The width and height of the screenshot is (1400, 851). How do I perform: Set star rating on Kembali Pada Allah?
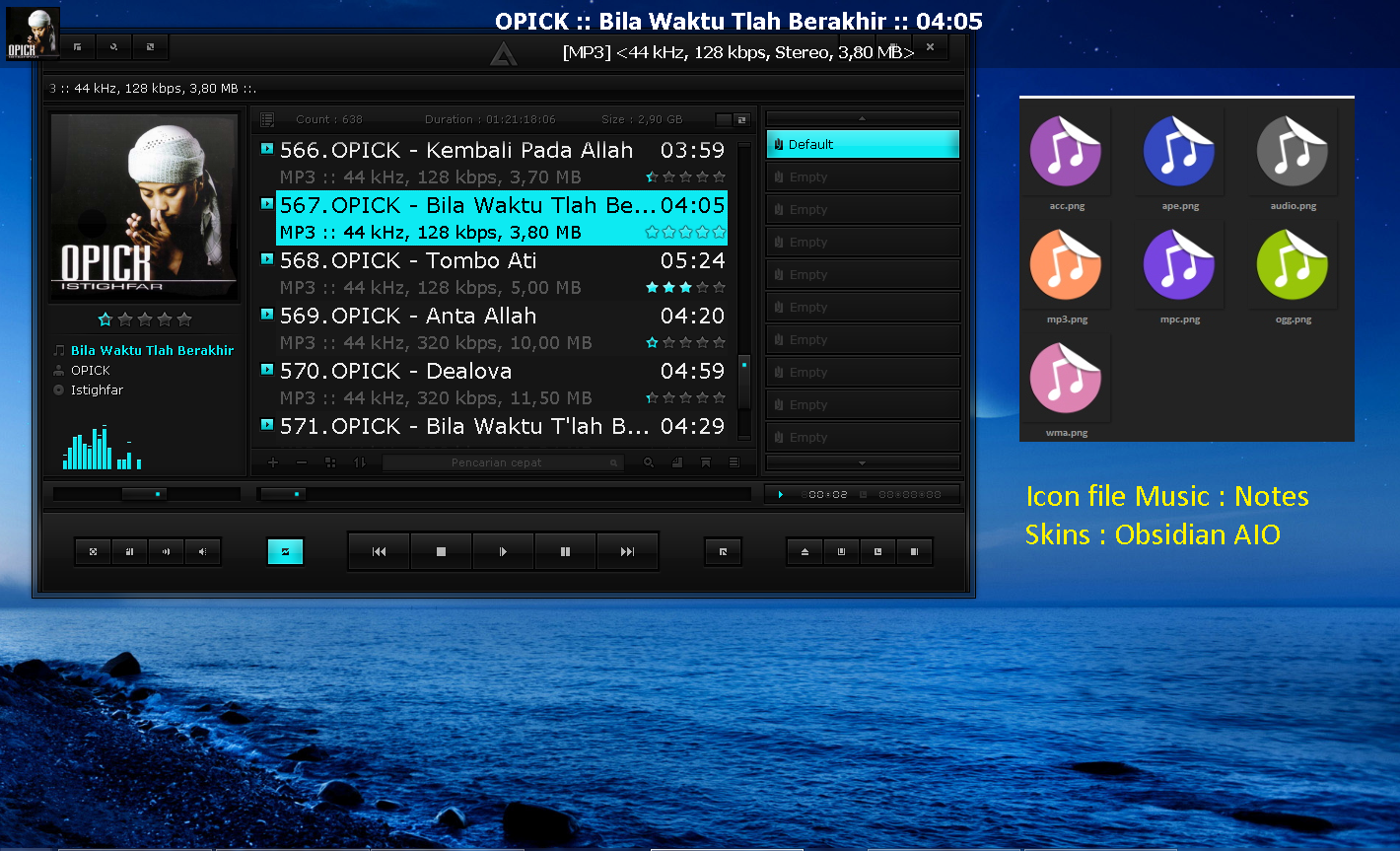click(x=685, y=177)
